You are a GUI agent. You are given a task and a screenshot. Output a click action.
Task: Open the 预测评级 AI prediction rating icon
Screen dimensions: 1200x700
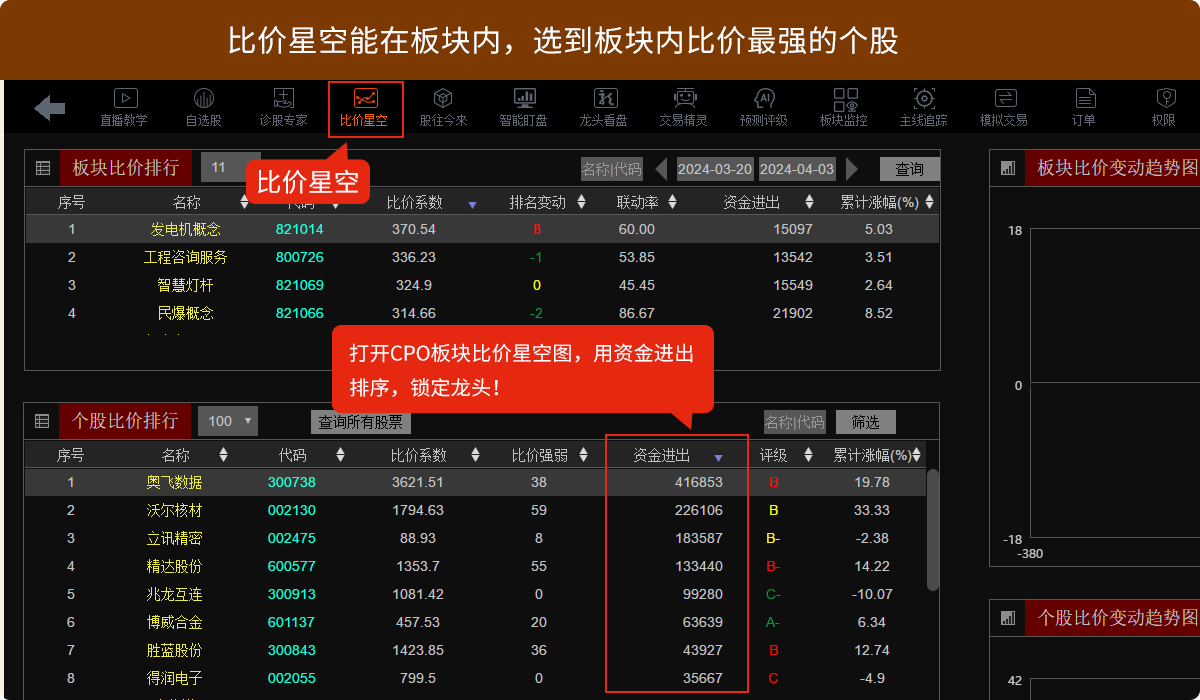tap(764, 107)
